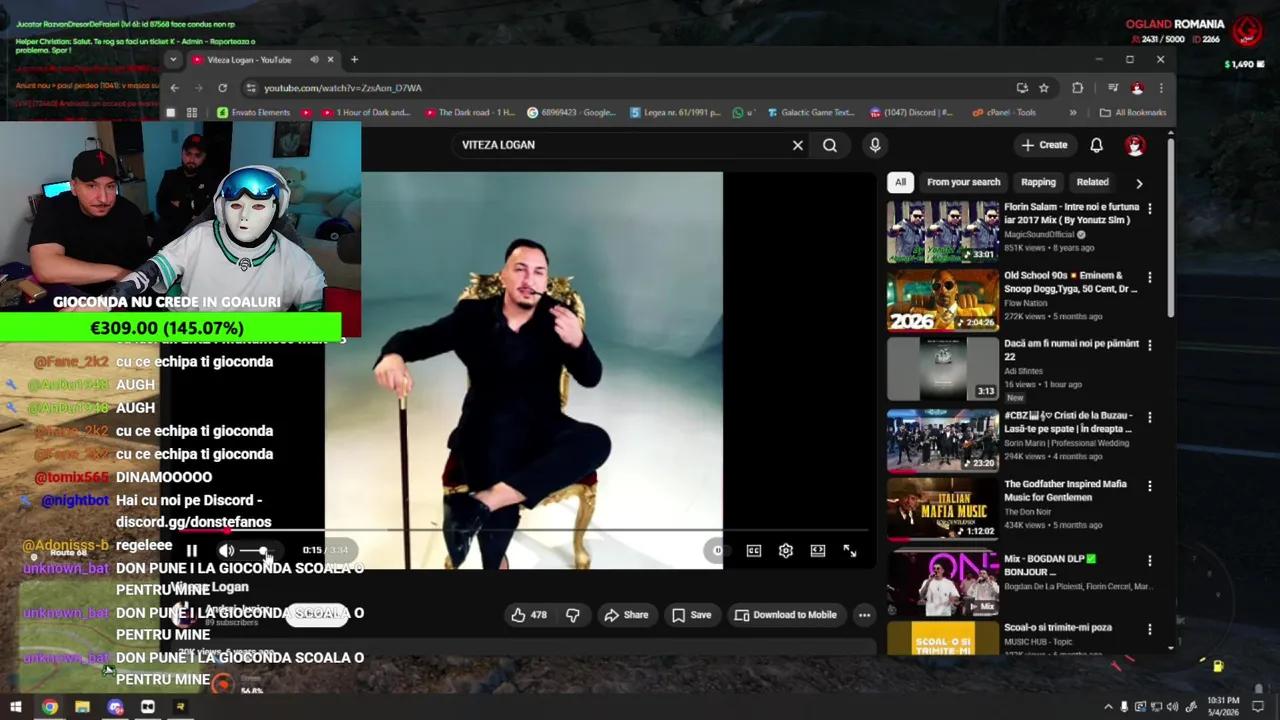Open Envato Elements bookmark
This screenshot has height=720, width=1280.
coord(254,113)
